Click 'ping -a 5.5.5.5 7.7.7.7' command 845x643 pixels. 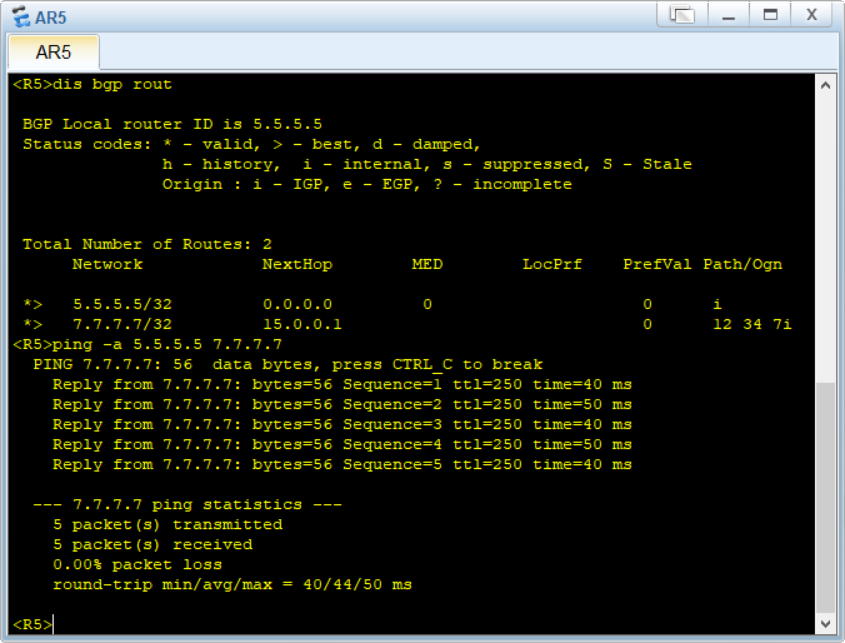coord(167,344)
